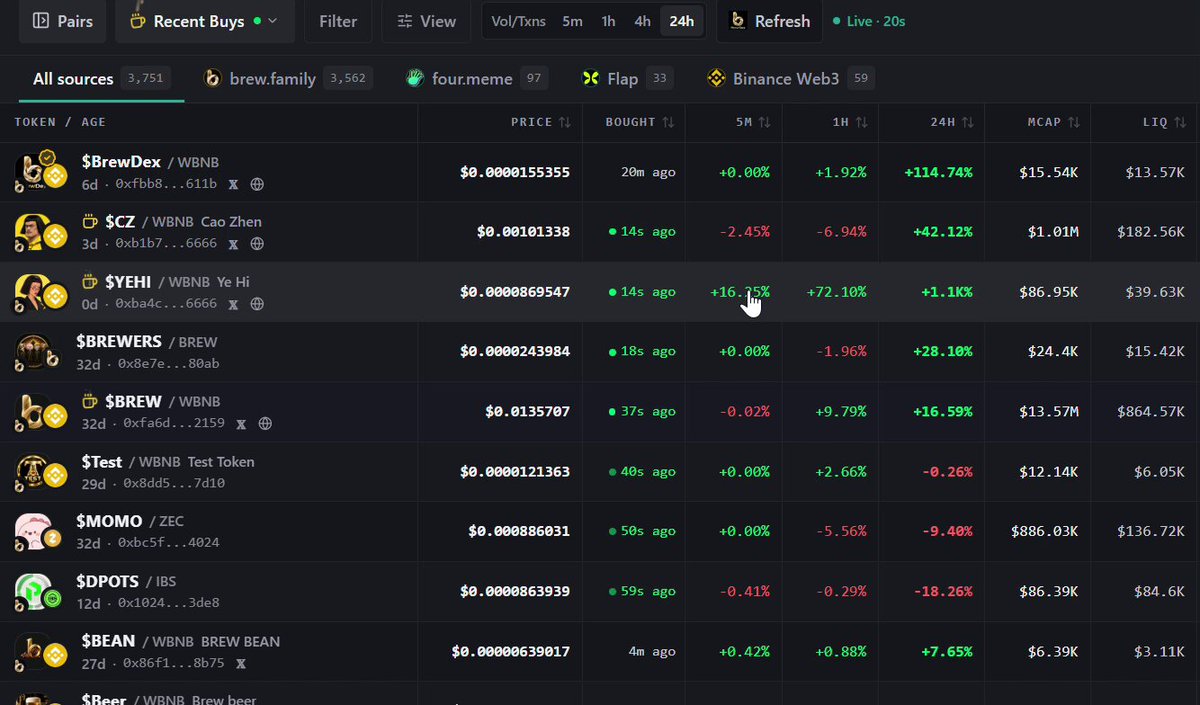The image size is (1200, 705).
Task: Click the $BREWERS token logo
Action: click(x=36, y=352)
